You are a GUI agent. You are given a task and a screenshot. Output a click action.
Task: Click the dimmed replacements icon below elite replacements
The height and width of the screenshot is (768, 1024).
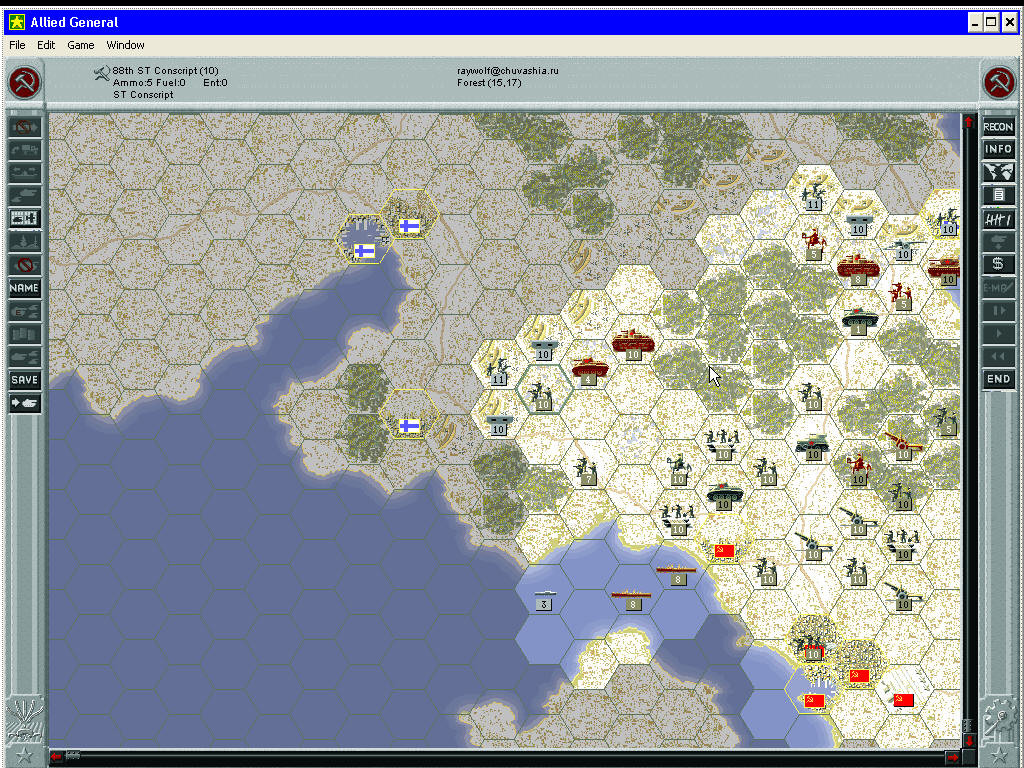[25, 334]
